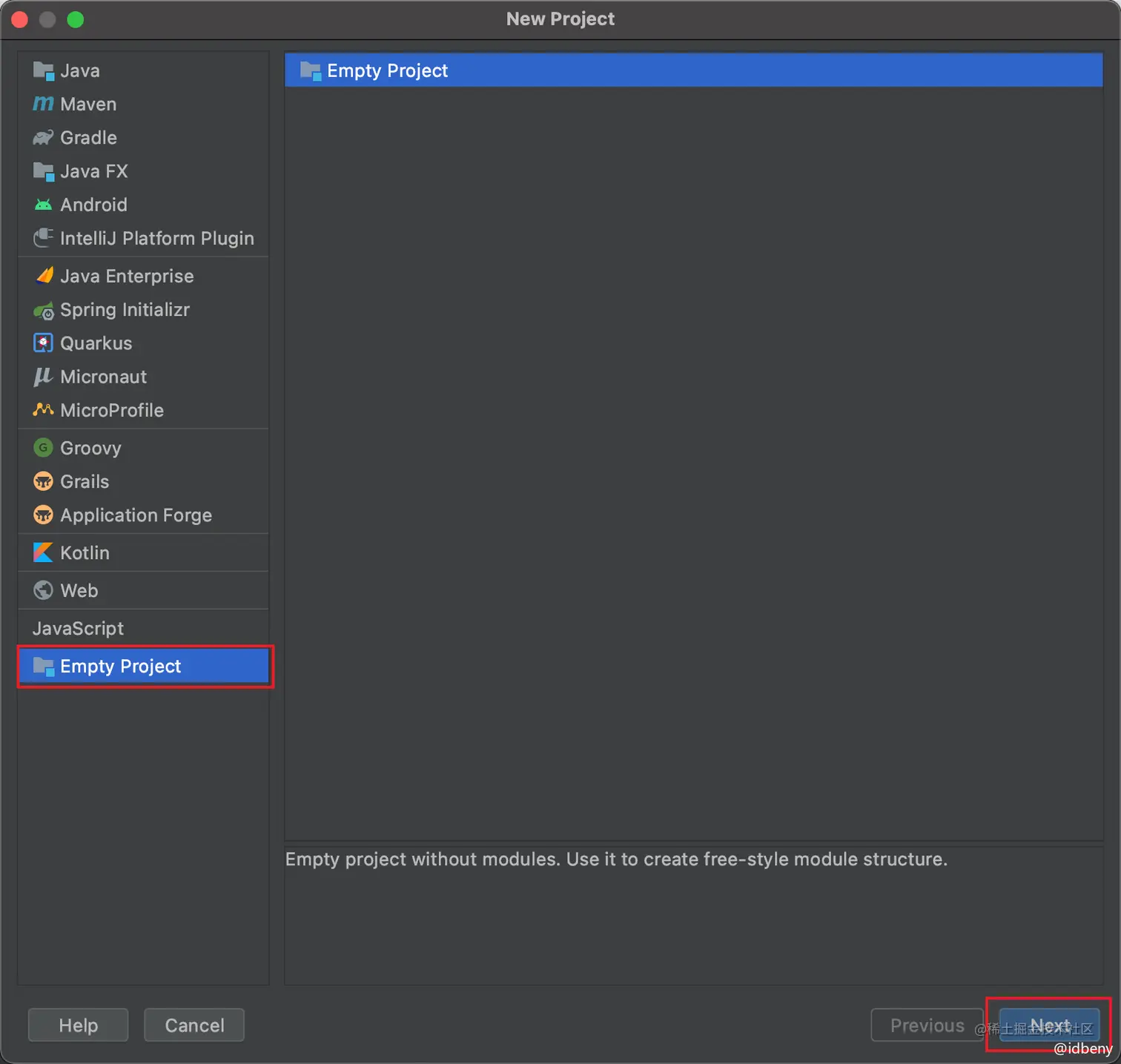This screenshot has width=1121, height=1064.
Task: Click the Gradle elephant icon
Action: [43, 138]
